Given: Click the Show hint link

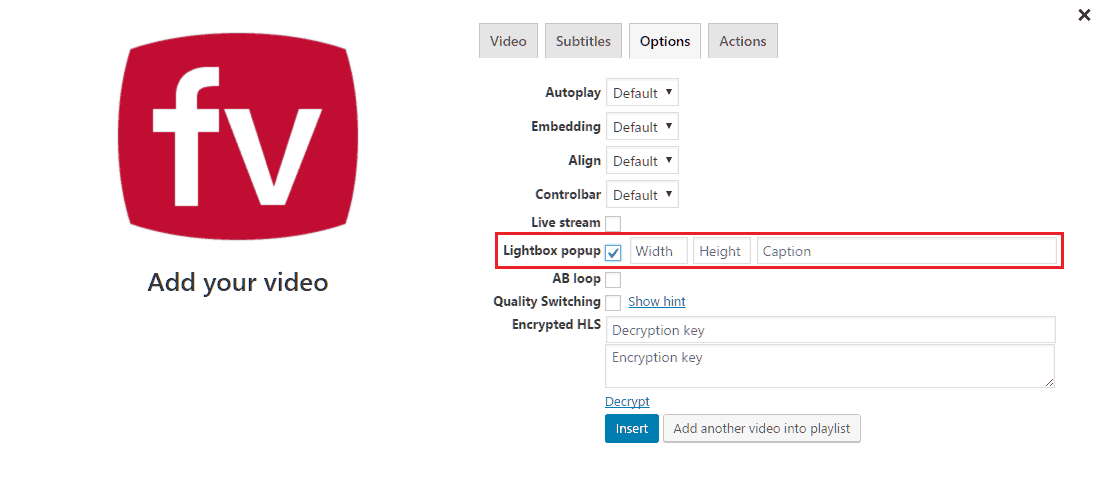Looking at the screenshot, I should (x=657, y=302).
